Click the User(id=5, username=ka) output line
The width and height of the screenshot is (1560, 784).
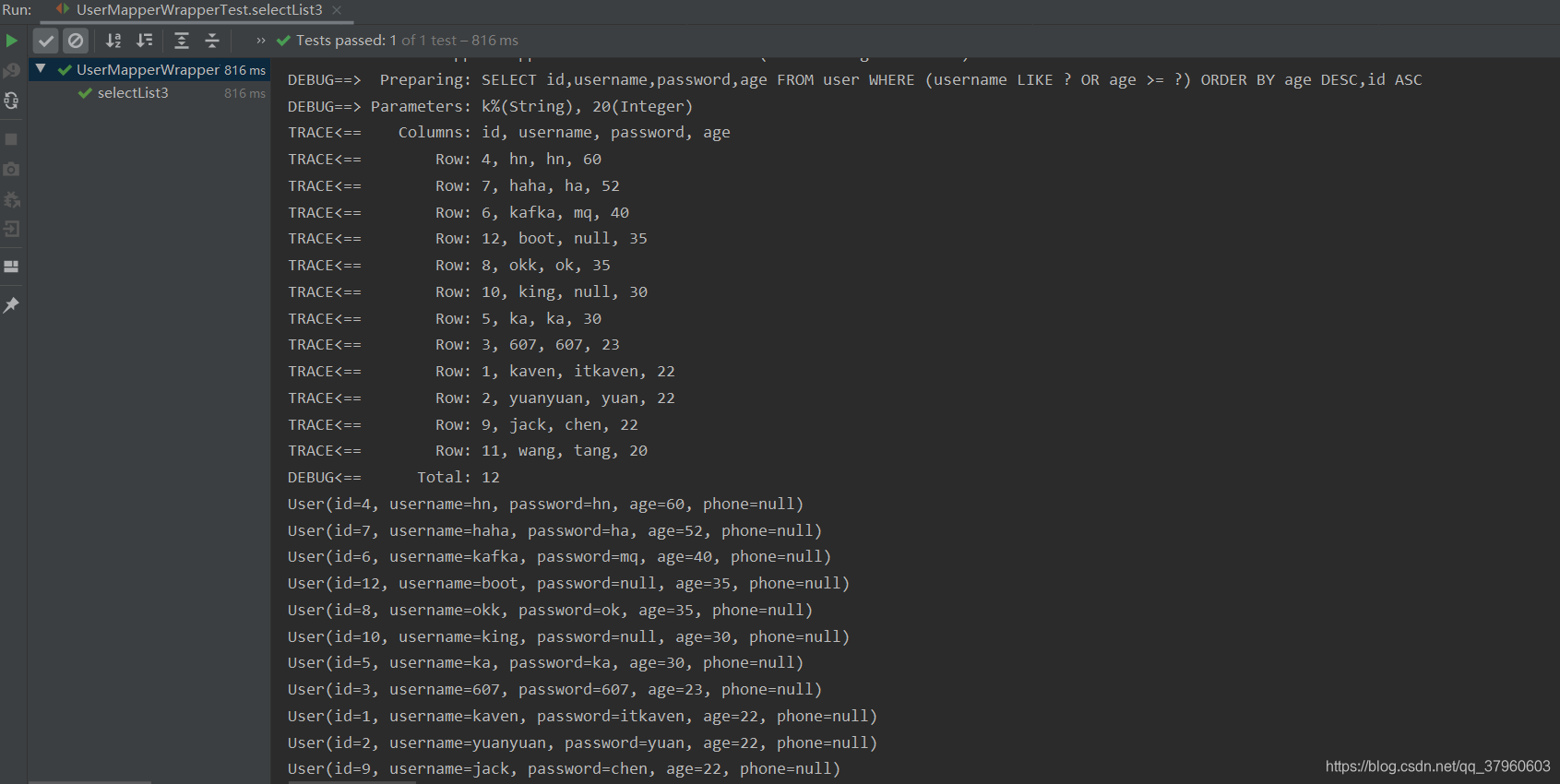(x=546, y=663)
